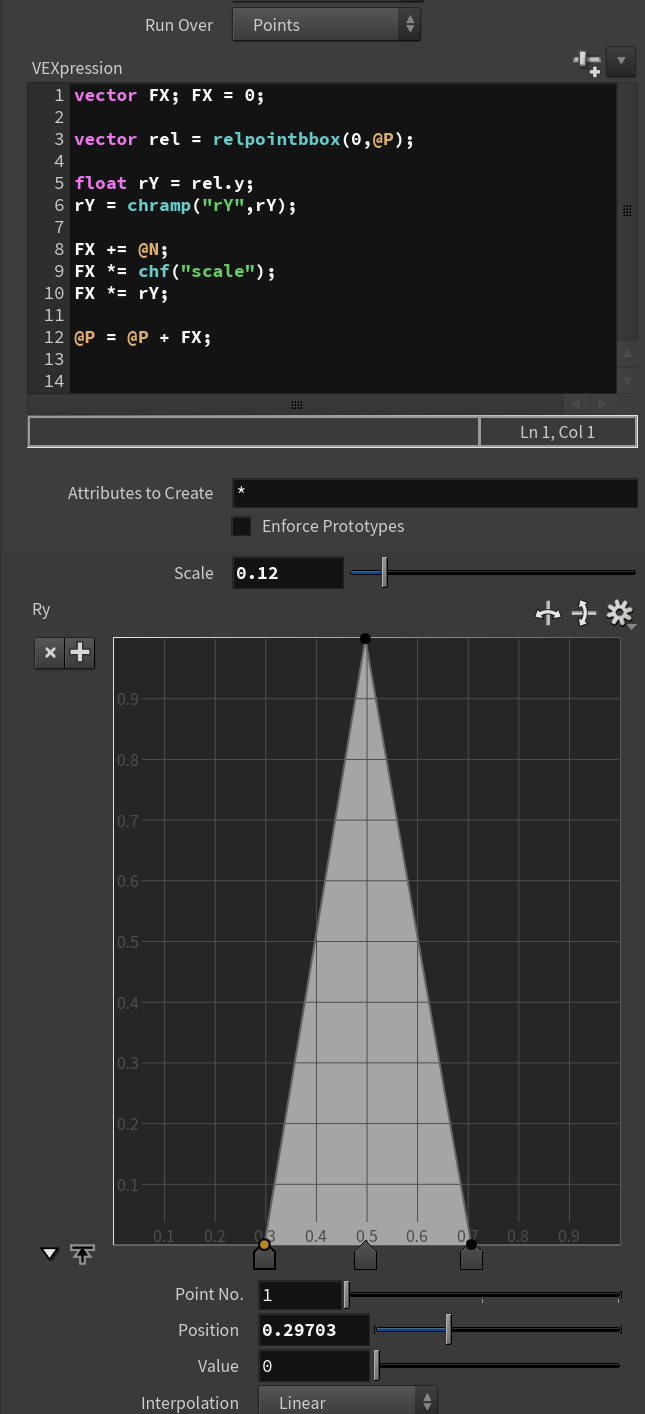Click the flip ramp horizontally icon

tap(547, 614)
